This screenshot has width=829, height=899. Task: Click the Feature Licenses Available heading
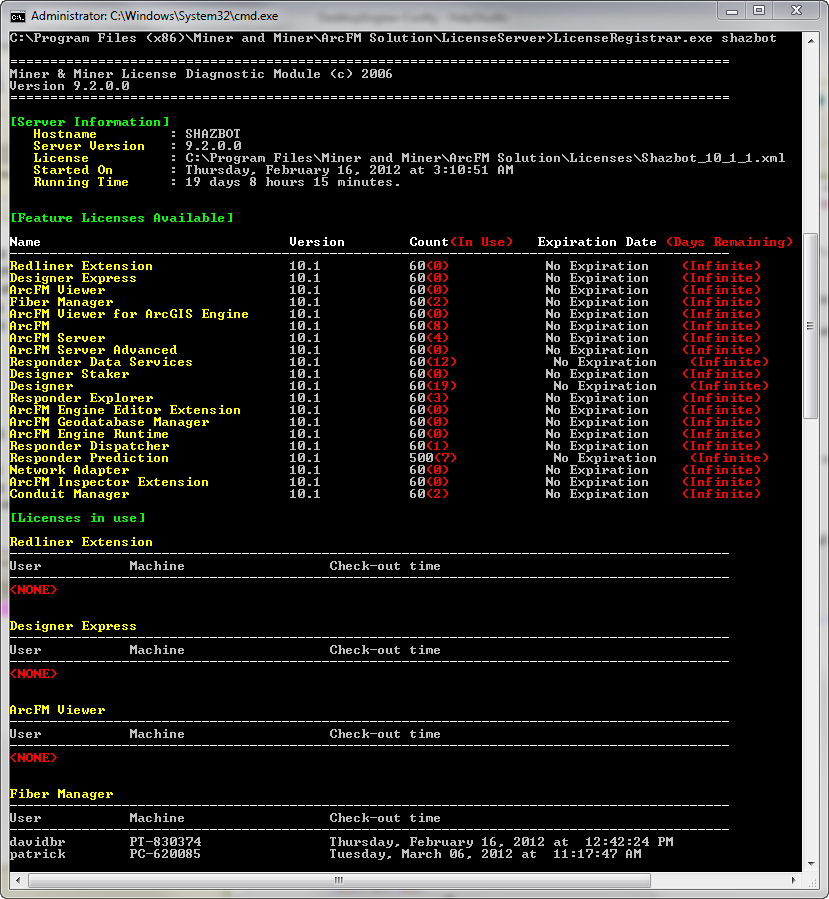121,218
